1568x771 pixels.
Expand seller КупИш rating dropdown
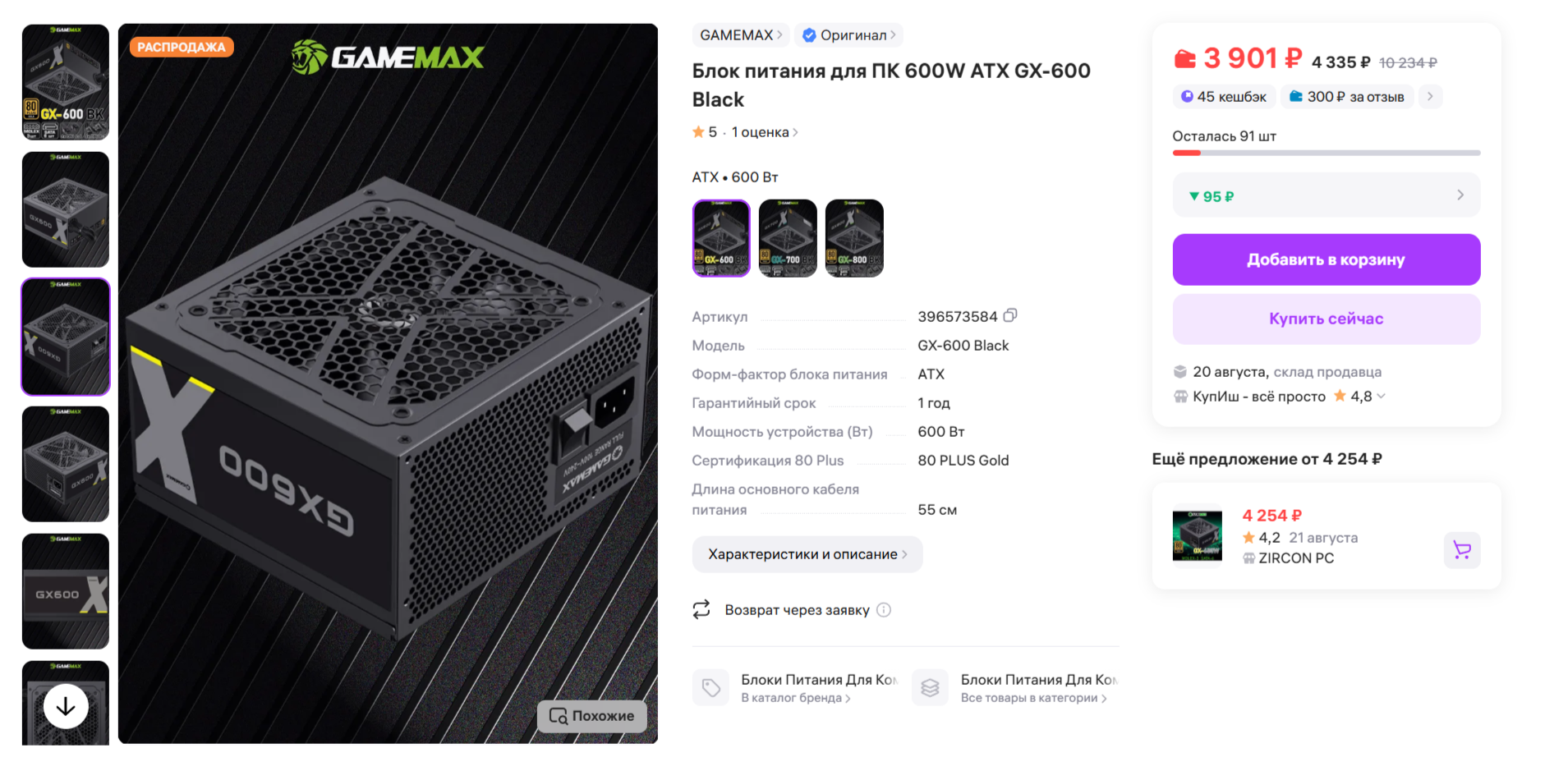coord(1382,396)
